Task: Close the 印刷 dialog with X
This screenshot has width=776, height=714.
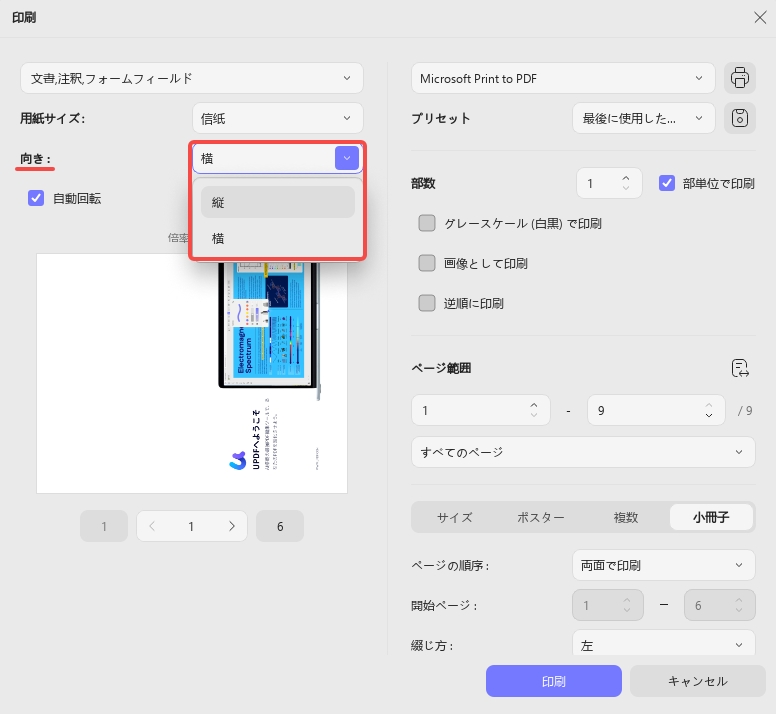Action: pos(760,18)
